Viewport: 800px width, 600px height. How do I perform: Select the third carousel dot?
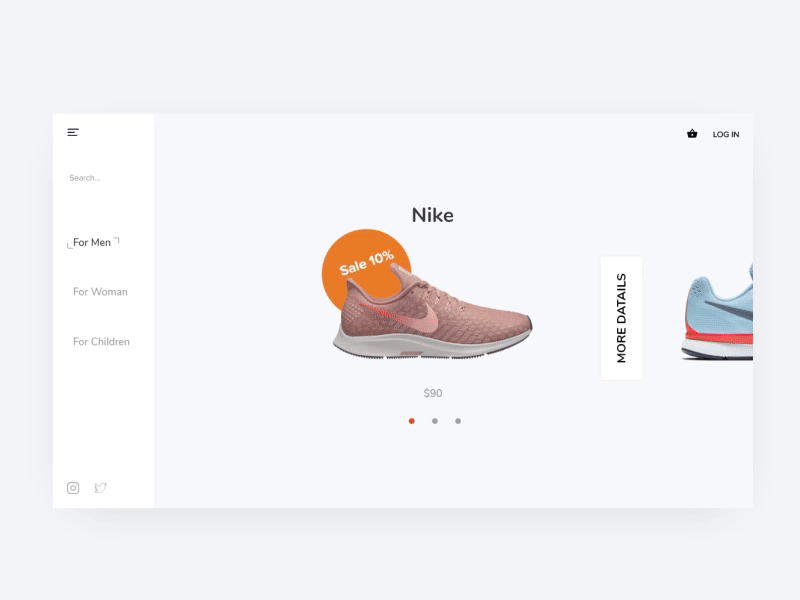pyautogui.click(x=458, y=421)
